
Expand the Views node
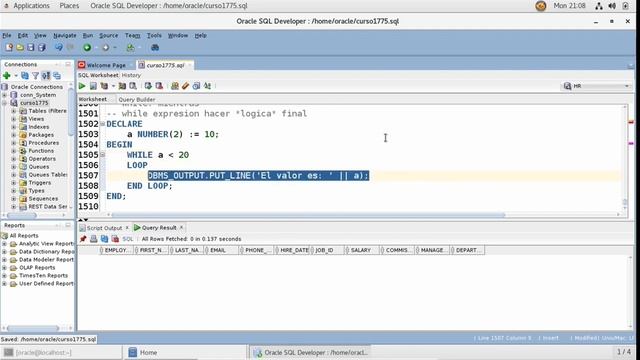13,119
